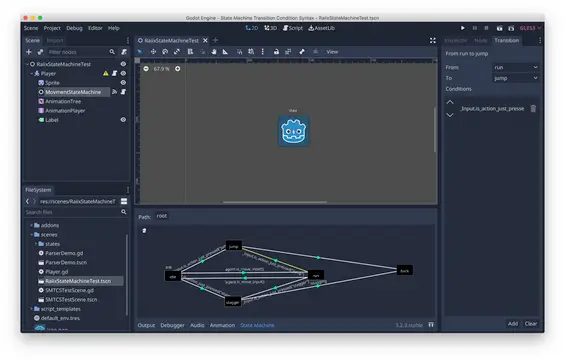This screenshot has width=565, height=360.
Task: Close the RaiixStateMachineTest scene tab
Action: (x=205, y=40)
